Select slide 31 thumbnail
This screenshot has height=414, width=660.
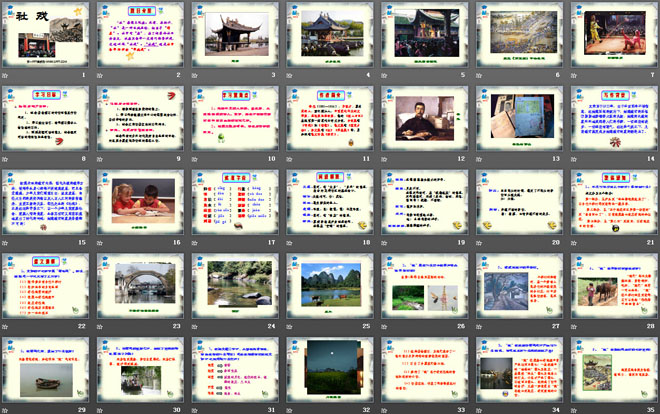pyautogui.click(x=235, y=370)
